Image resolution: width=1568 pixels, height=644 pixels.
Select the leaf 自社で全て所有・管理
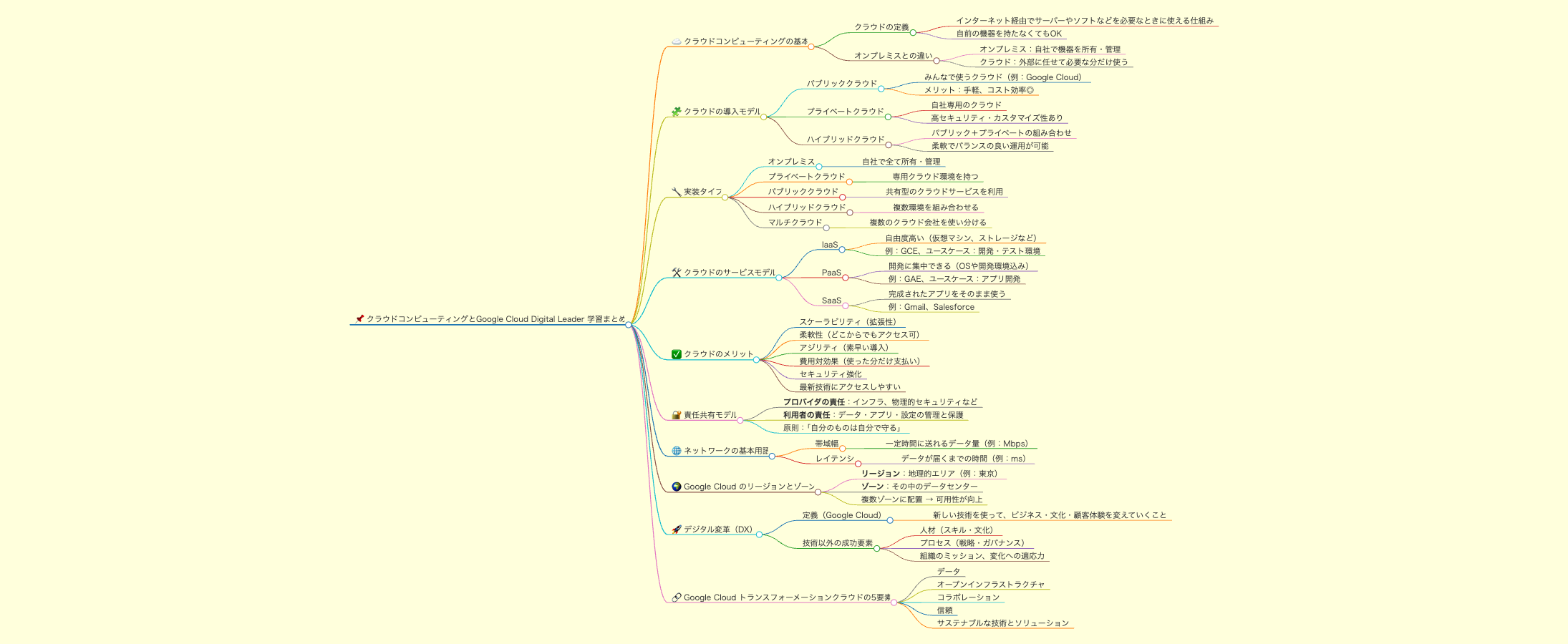pyautogui.click(x=901, y=162)
